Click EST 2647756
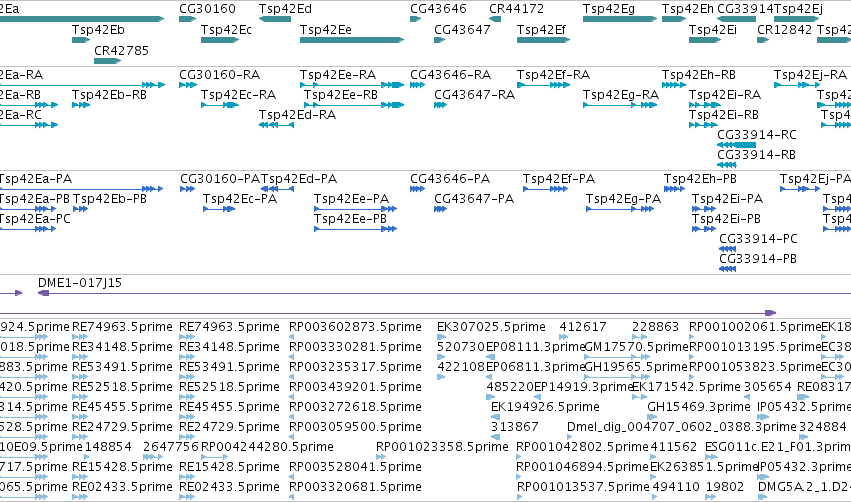Screen dimensions: 851x502 click(170, 447)
